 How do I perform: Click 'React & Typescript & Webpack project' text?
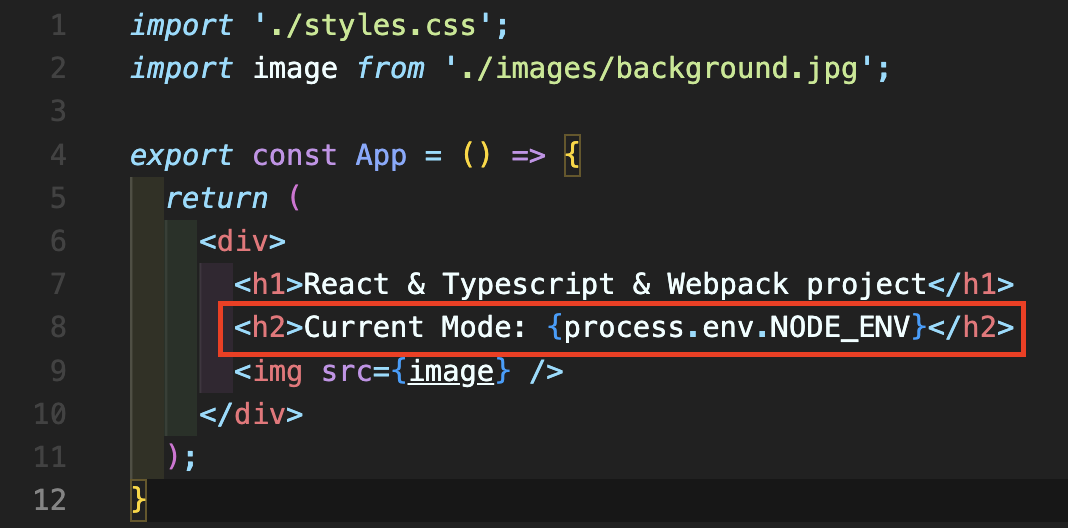(x=615, y=285)
